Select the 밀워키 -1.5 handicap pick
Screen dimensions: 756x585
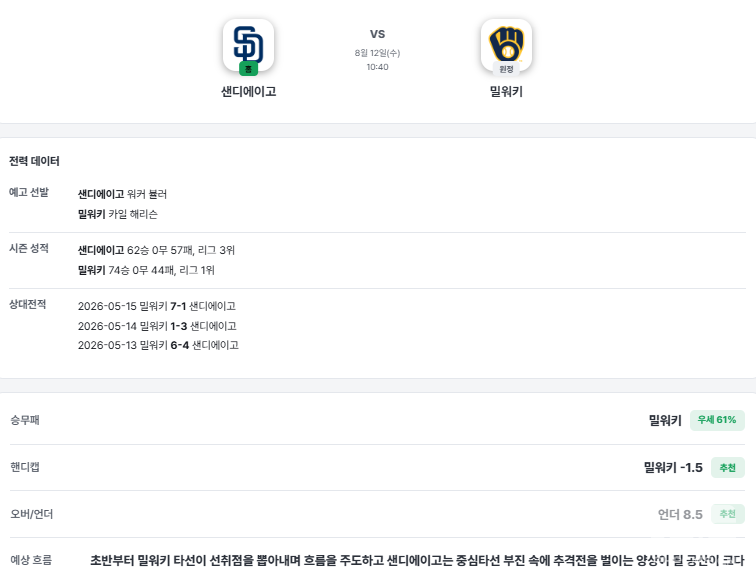click(673, 467)
